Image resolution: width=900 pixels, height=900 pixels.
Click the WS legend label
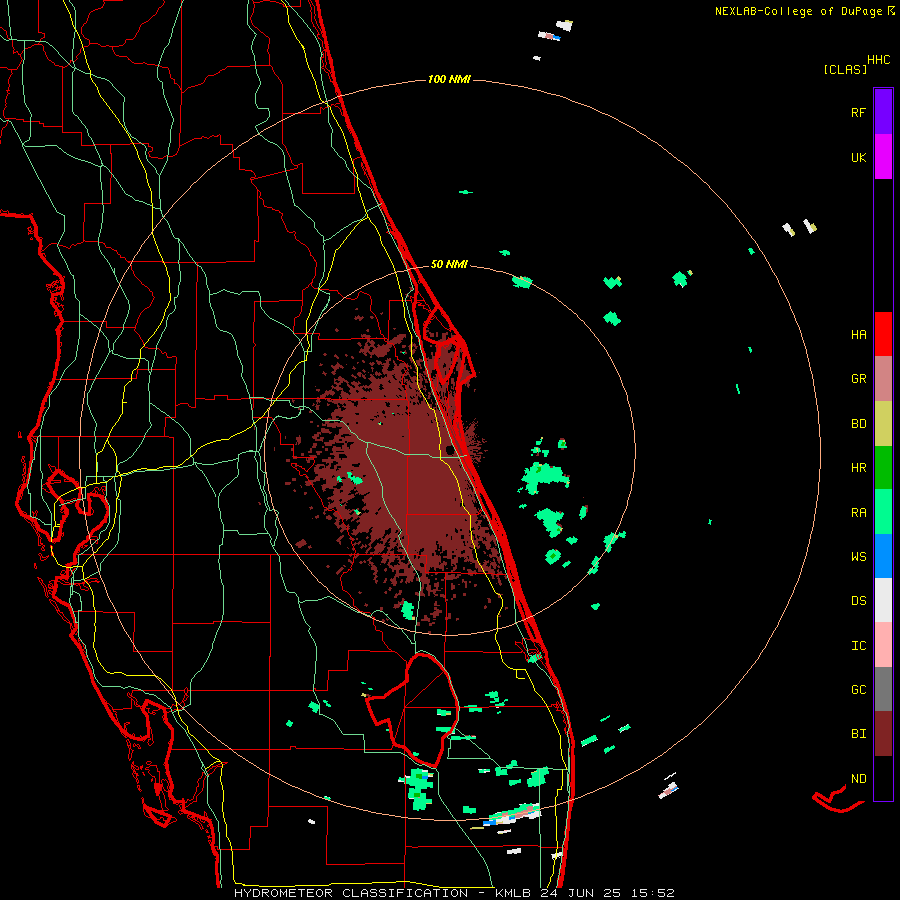coord(858,557)
